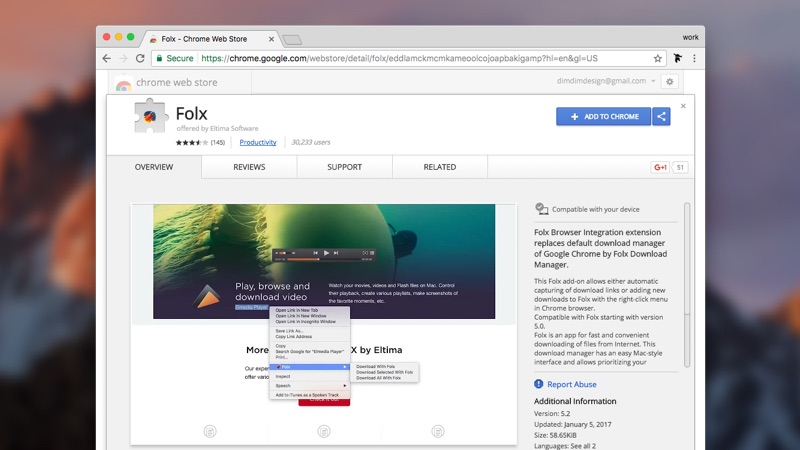Click the star rating for Folx
This screenshot has height=450, width=800.
pyautogui.click(x=192, y=142)
